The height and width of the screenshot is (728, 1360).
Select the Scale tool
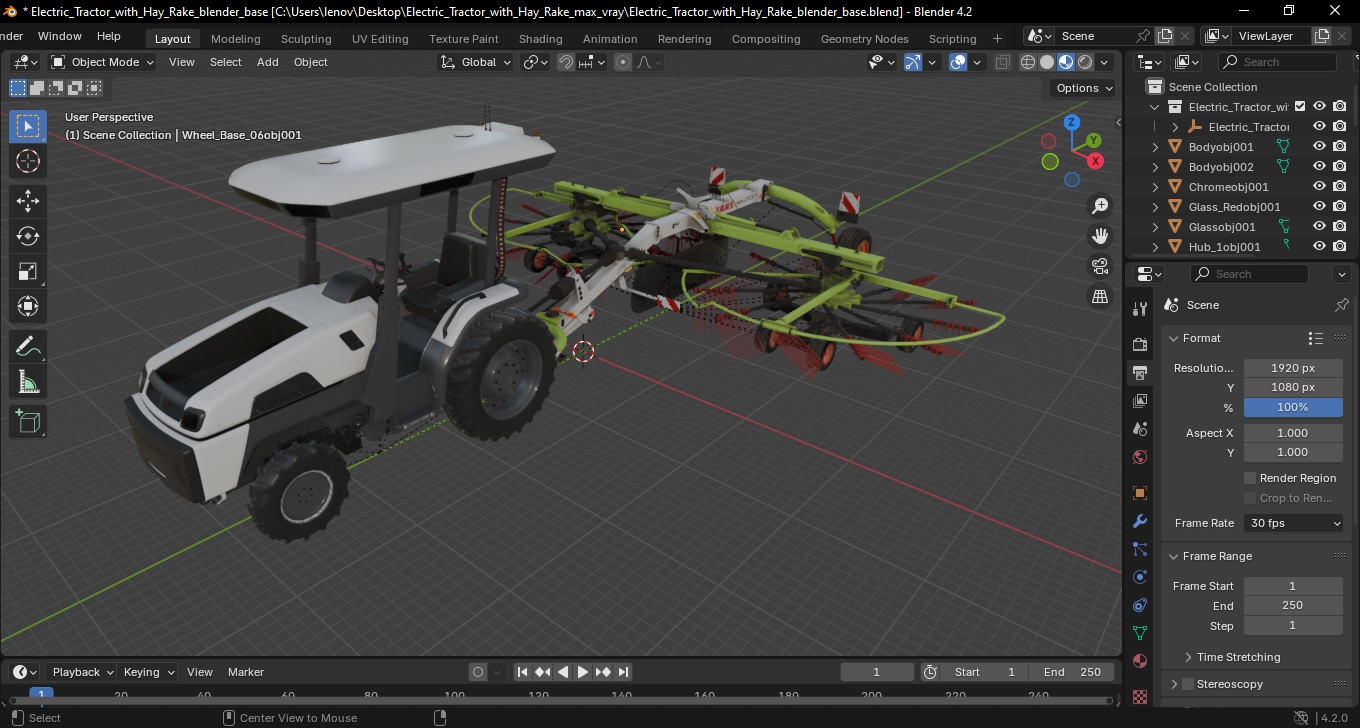click(x=28, y=271)
